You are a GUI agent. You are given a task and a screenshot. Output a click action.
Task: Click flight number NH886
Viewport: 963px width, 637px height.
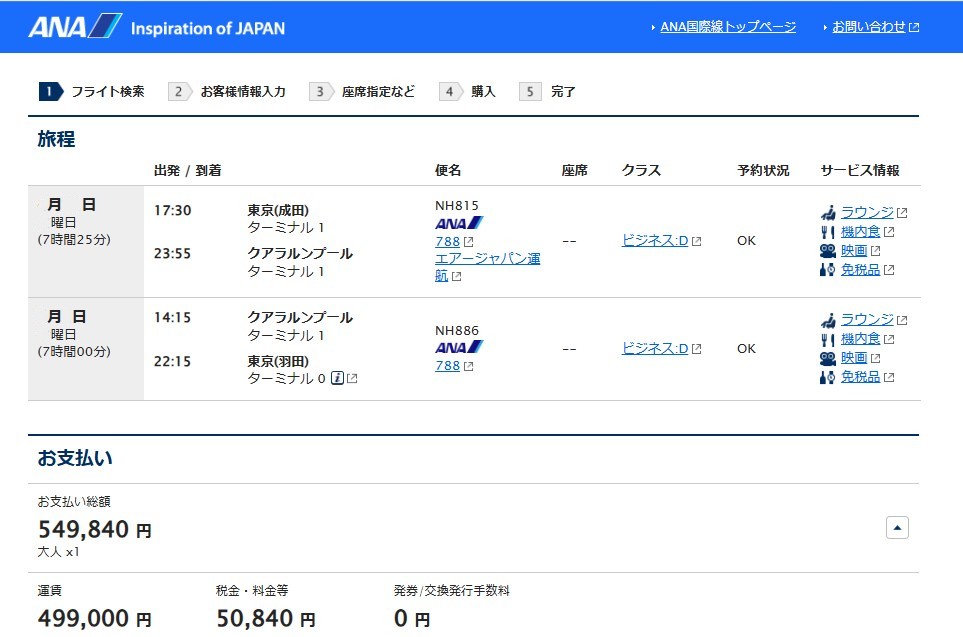point(456,330)
